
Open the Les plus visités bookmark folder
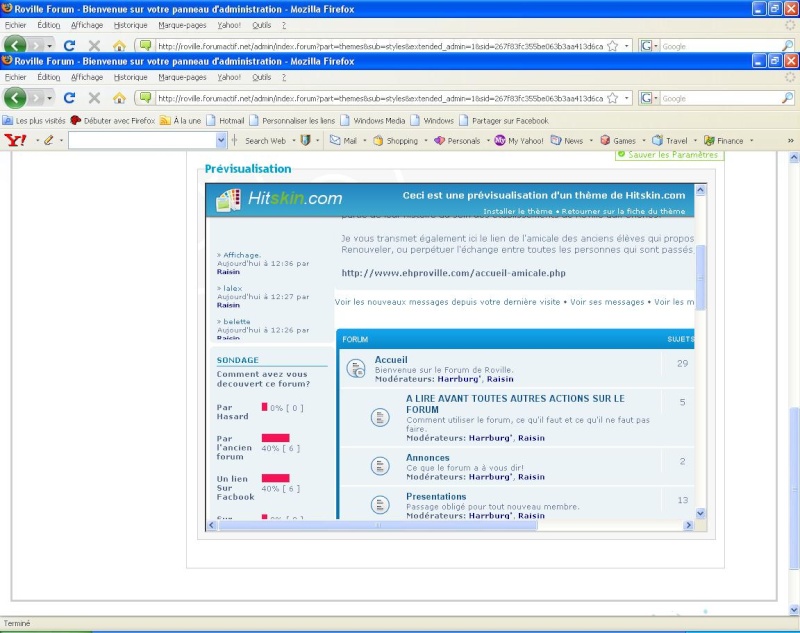click(34, 121)
